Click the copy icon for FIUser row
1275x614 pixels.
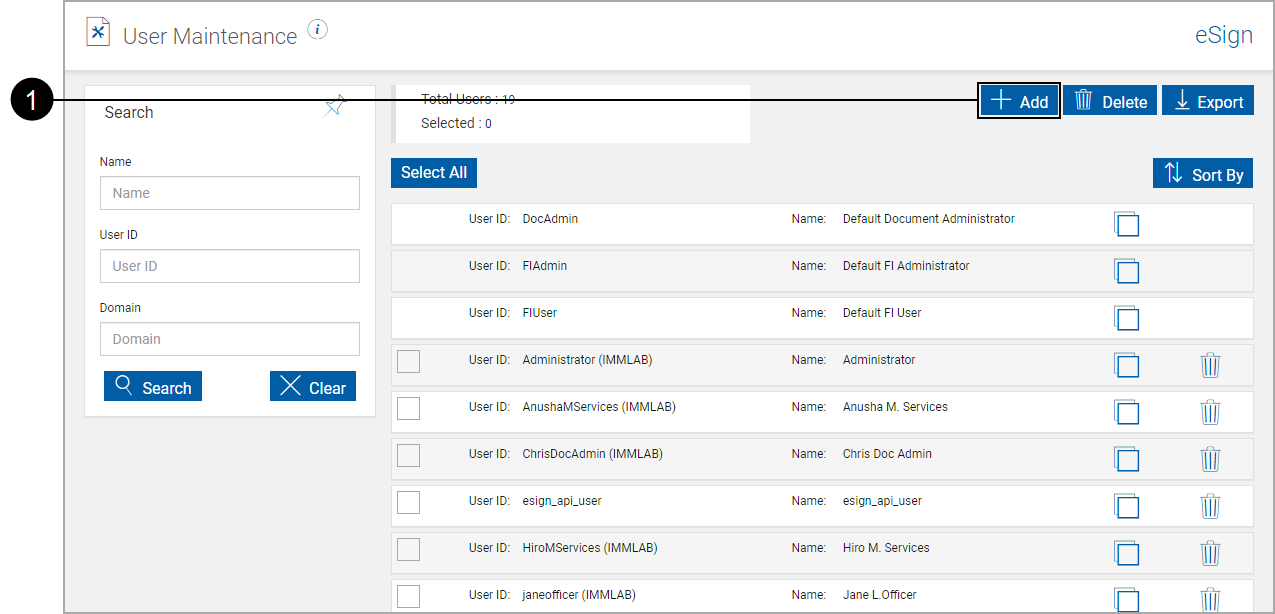[1126, 318]
